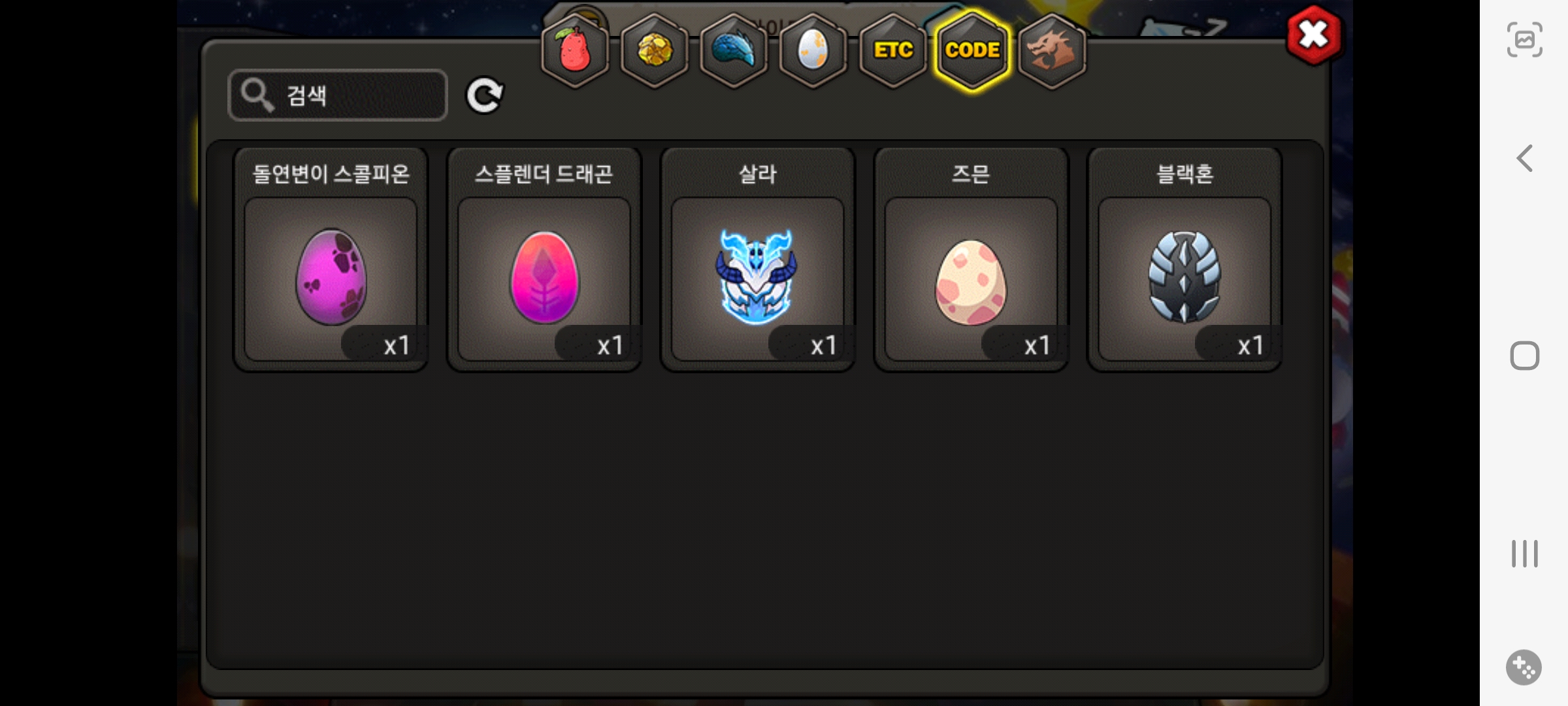Refresh the item list
This screenshot has width=1568, height=706.
click(x=484, y=95)
